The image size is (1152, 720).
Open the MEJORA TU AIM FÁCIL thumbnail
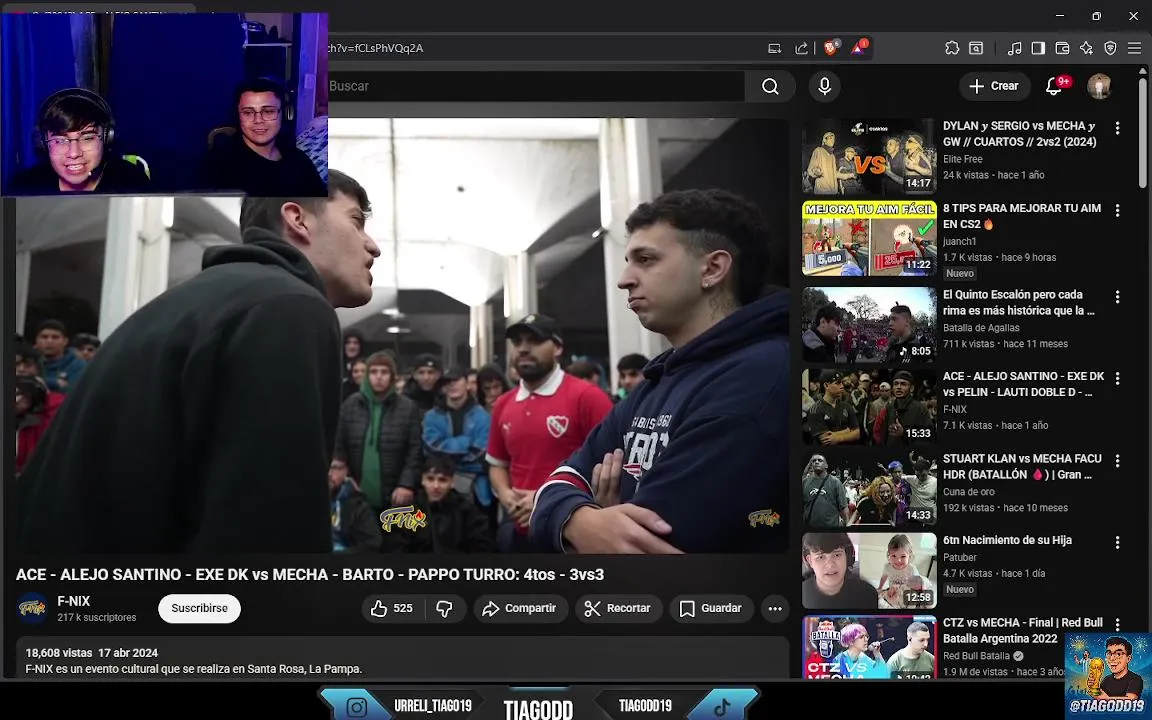869,239
